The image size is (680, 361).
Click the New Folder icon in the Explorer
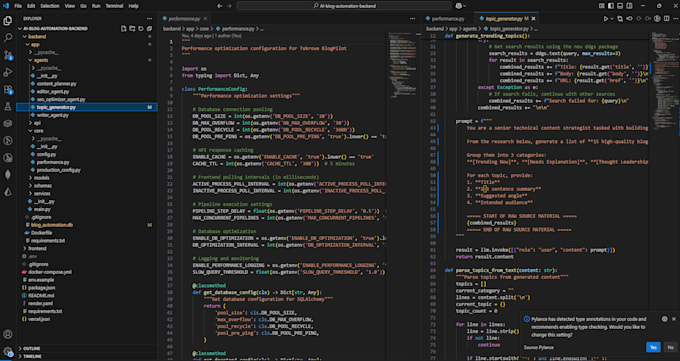[132, 29]
